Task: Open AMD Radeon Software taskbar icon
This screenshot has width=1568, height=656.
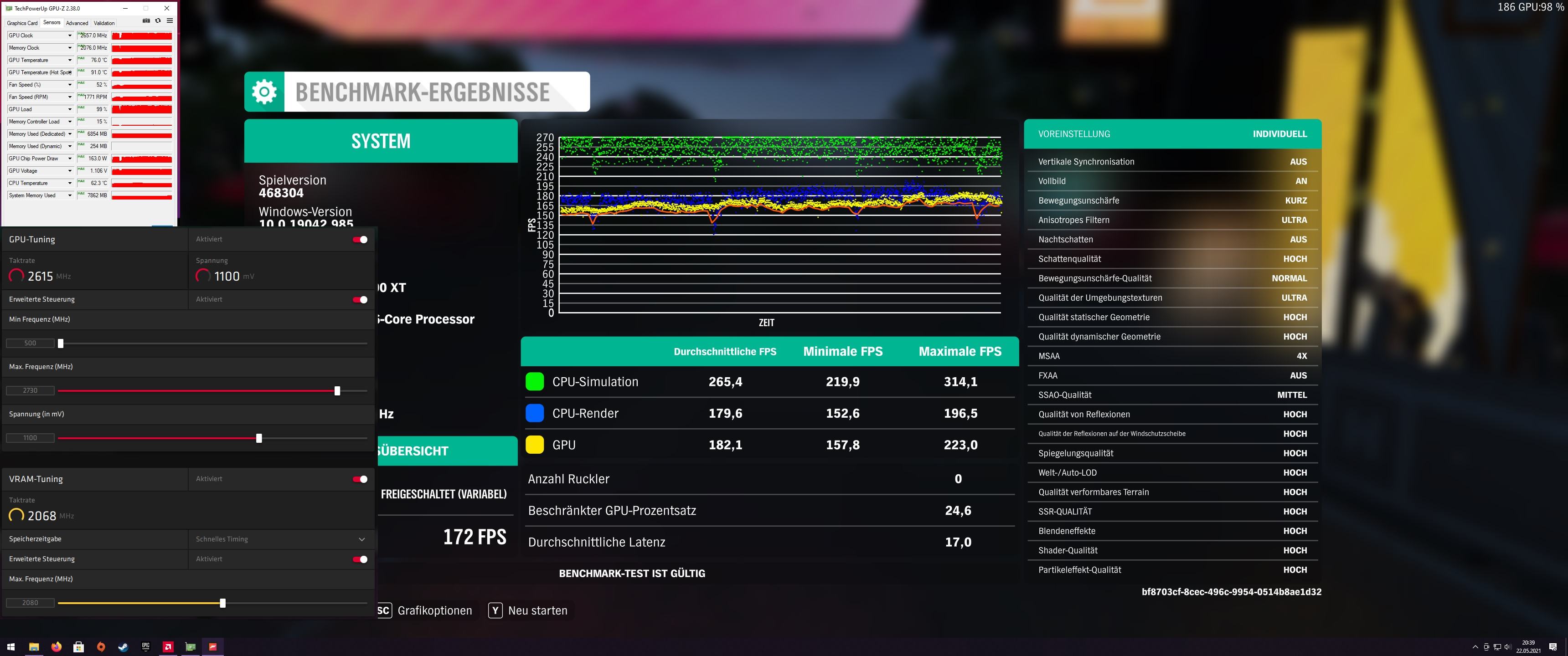Action: click(x=168, y=647)
